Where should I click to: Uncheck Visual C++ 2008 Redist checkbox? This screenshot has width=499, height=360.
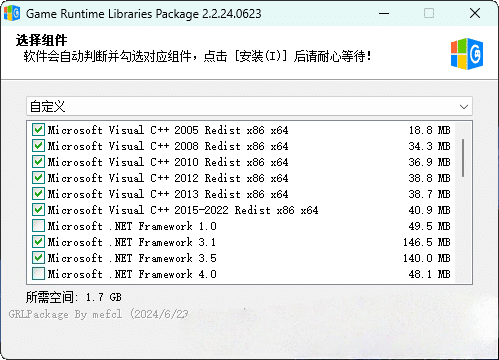pyautogui.click(x=38, y=146)
